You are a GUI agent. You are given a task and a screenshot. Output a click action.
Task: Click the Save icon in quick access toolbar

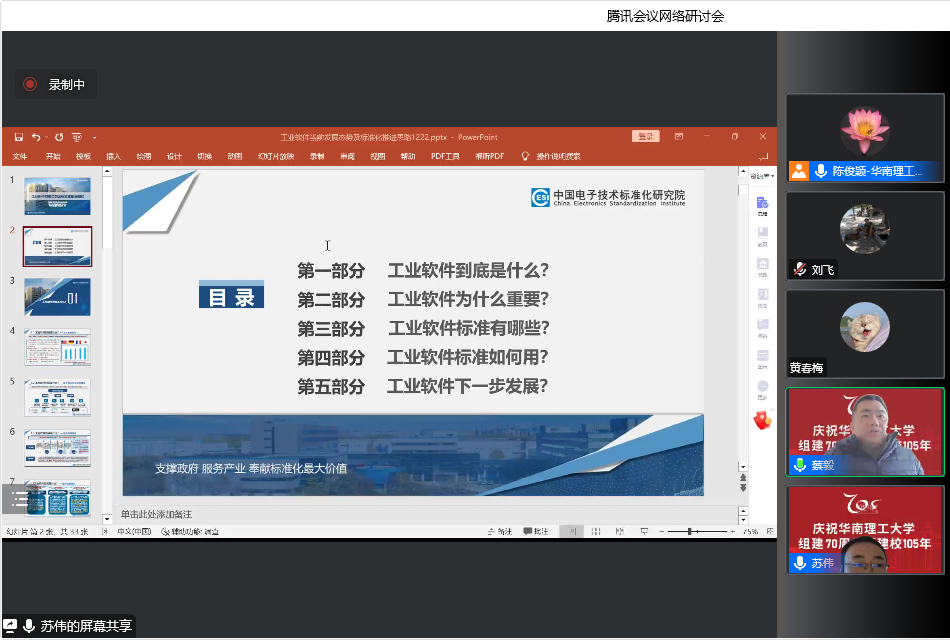pos(18,137)
